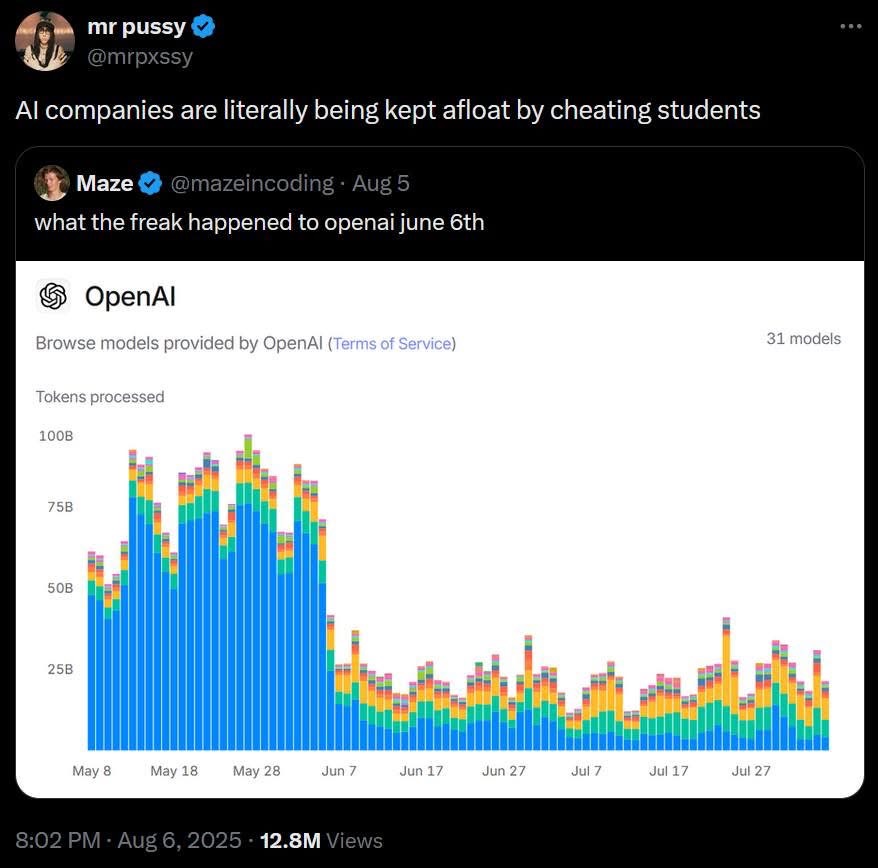Click the 8:02 PM Aug 6, 2025 timestamp
The image size is (878, 868).
[128, 841]
